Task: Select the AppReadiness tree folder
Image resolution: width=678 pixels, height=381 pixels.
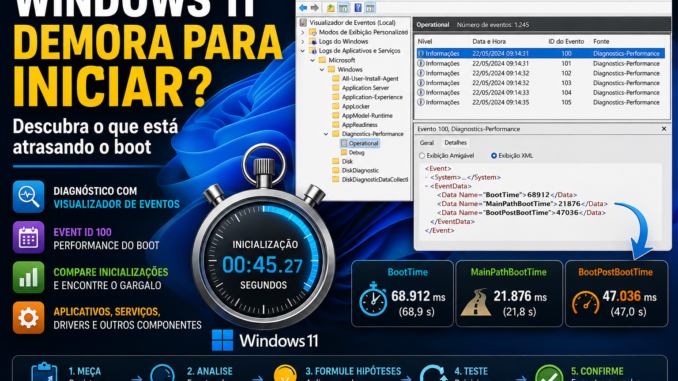Action: [359, 125]
